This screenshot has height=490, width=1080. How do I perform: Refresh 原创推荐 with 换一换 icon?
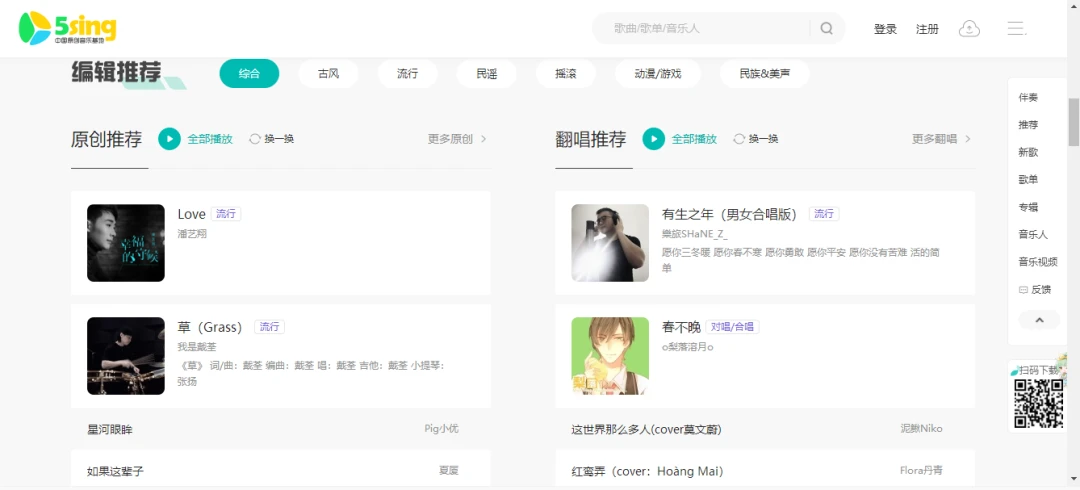click(x=255, y=139)
